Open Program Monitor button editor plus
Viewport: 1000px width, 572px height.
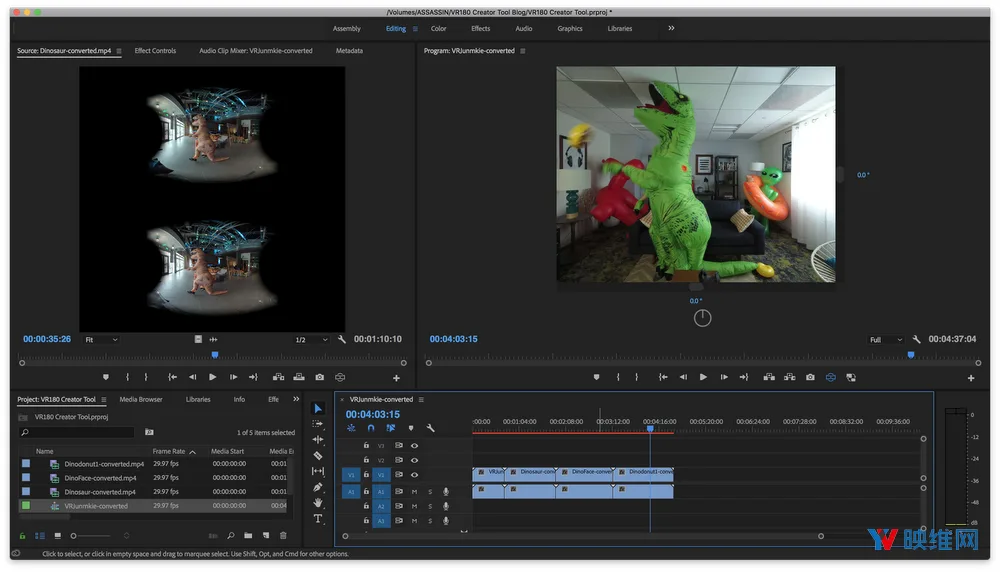pos(971,378)
